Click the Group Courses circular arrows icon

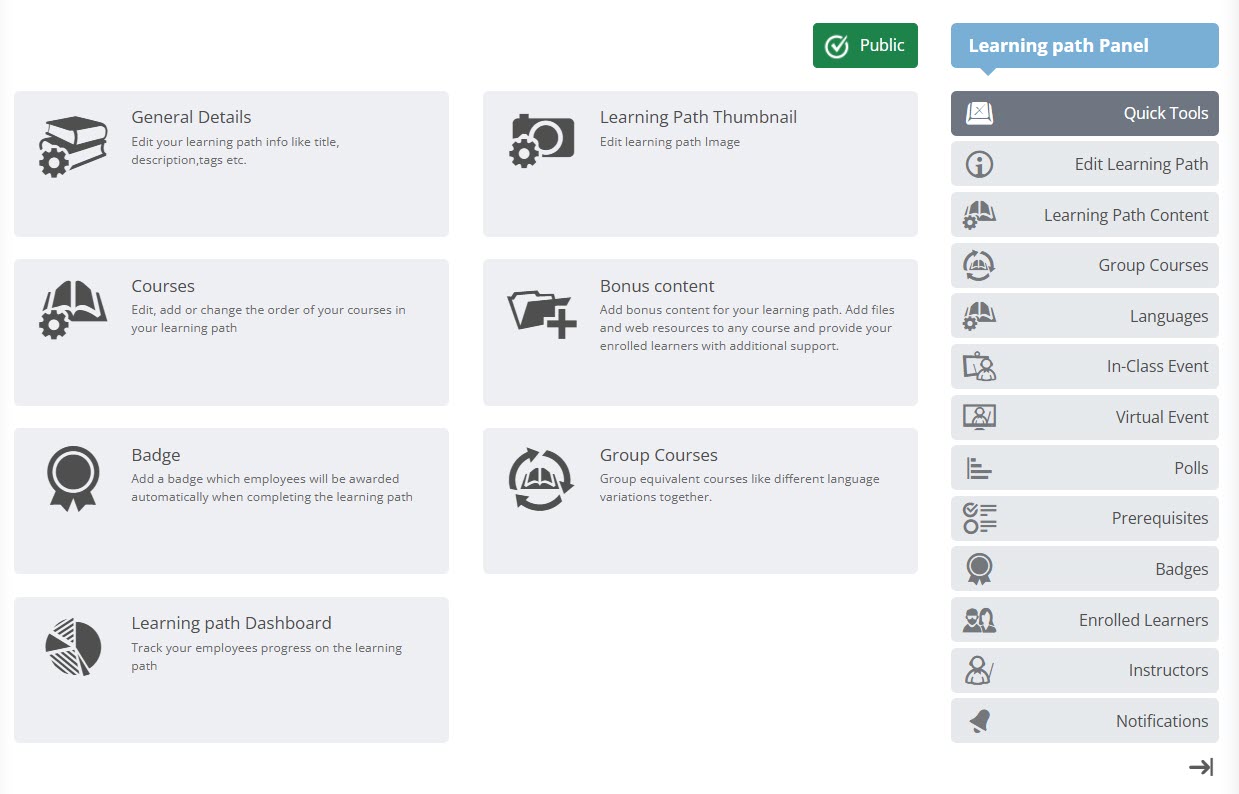[541, 479]
